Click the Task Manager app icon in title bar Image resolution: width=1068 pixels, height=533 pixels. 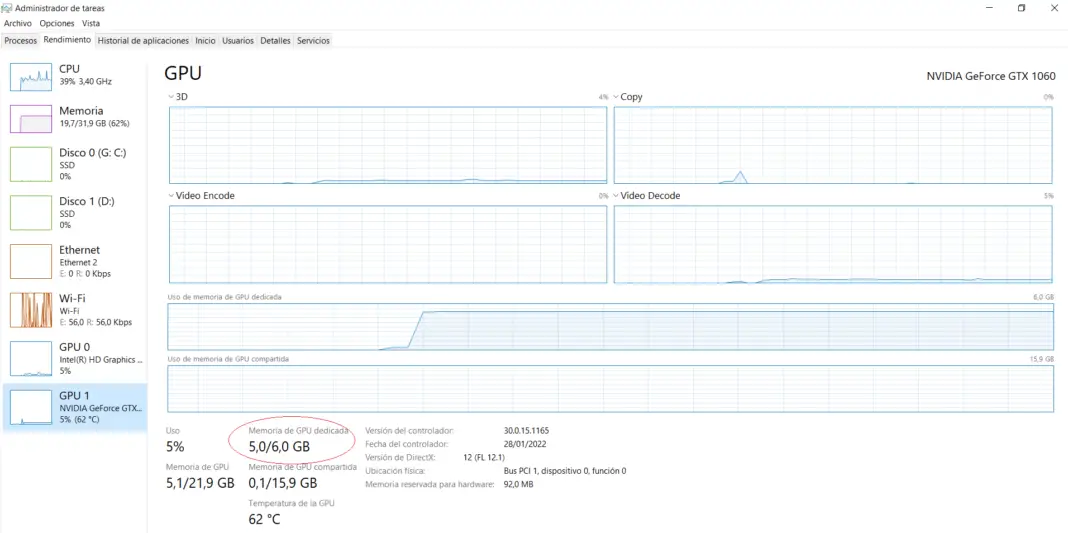(x=8, y=8)
